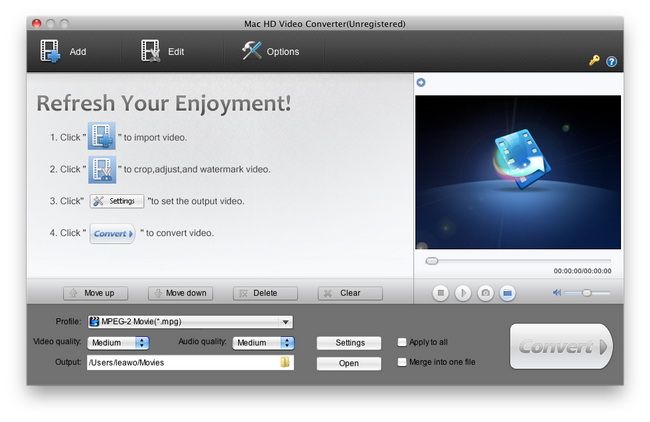
Task: Click the registration key icon
Action: tap(594, 61)
